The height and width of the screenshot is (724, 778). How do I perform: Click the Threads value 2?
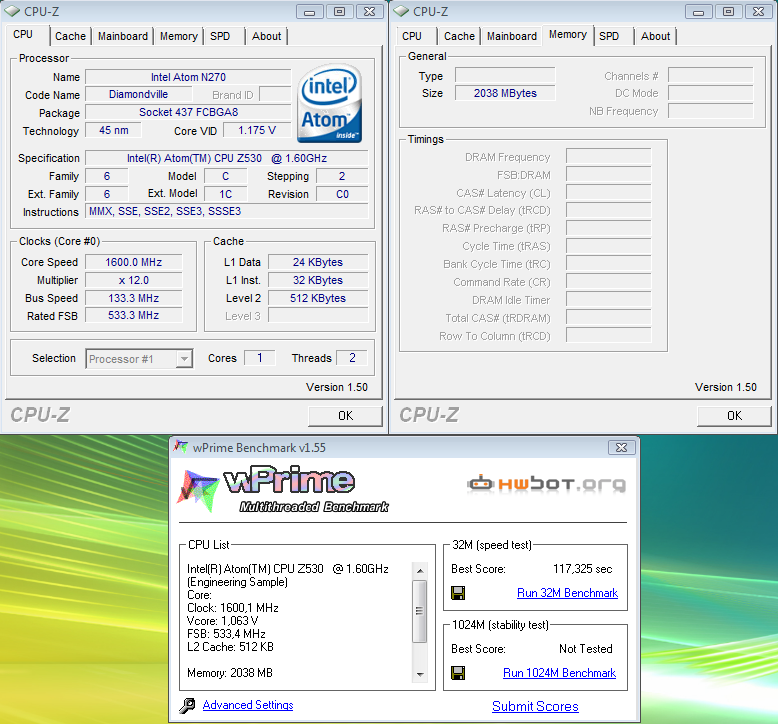[x=352, y=358]
